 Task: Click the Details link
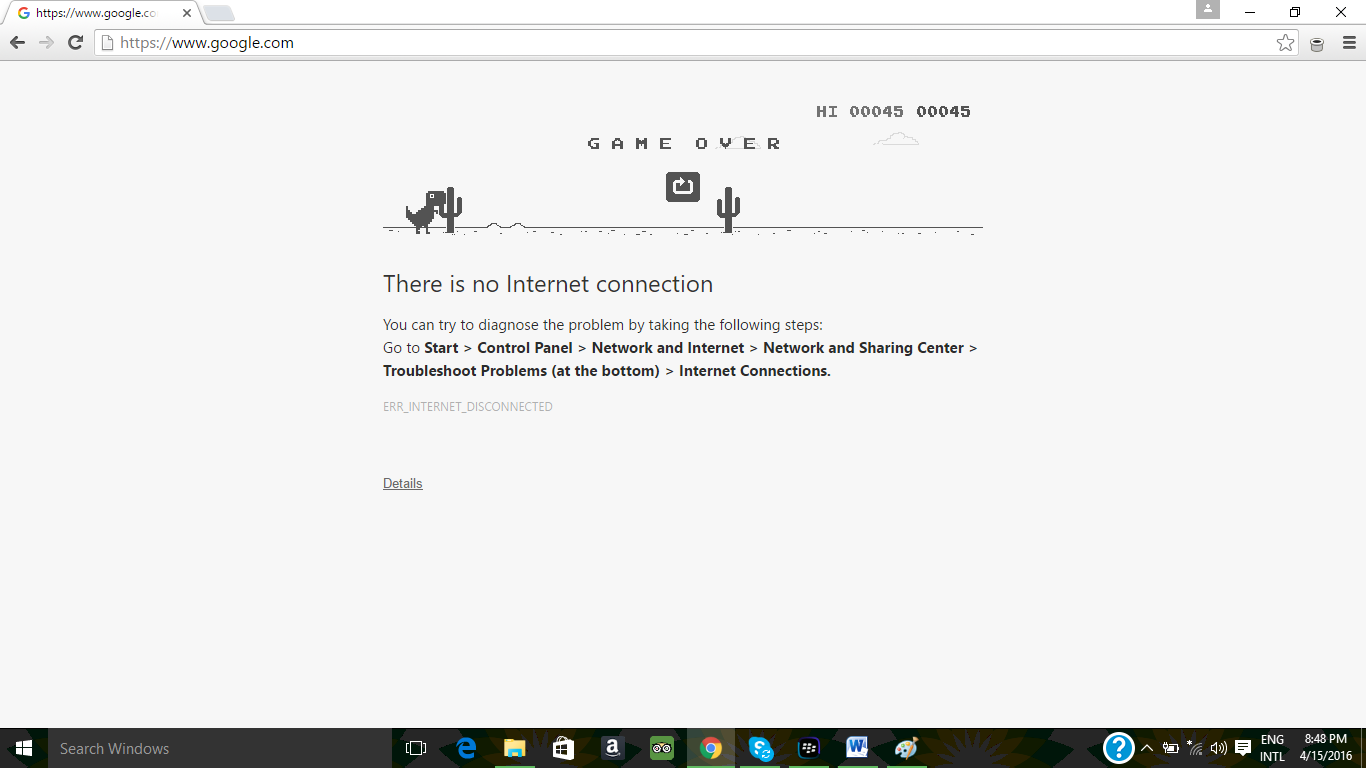(403, 484)
